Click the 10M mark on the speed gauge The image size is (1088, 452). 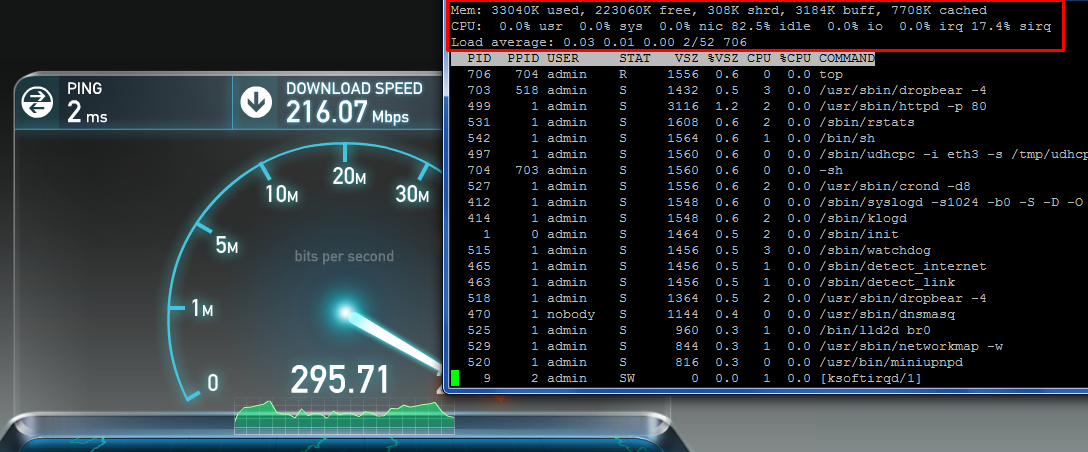(x=283, y=194)
